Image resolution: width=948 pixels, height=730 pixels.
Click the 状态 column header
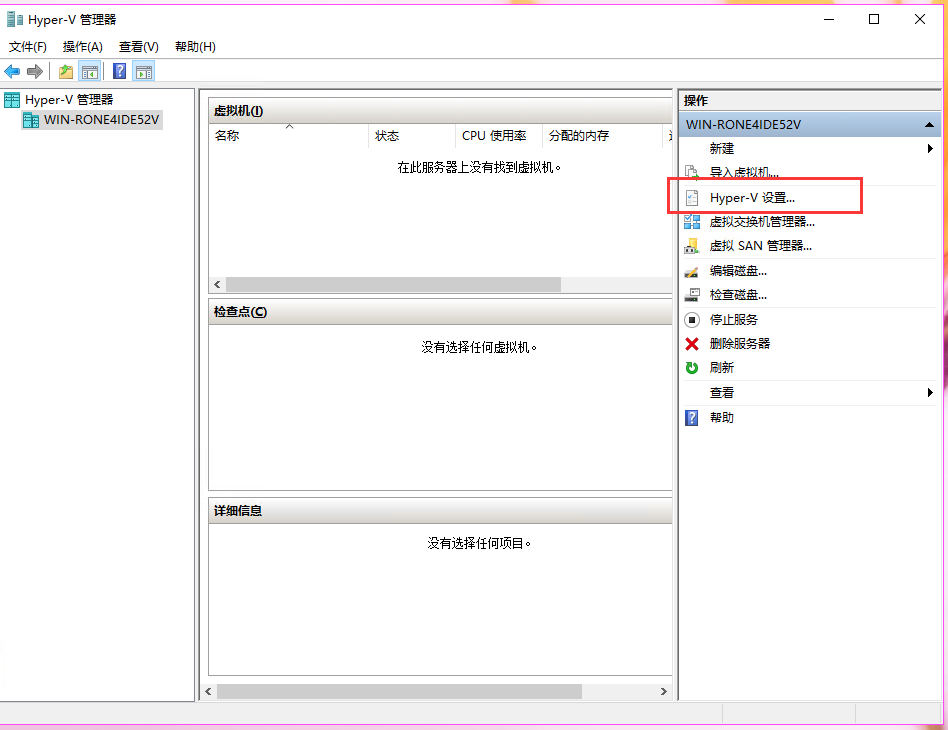pyautogui.click(x=412, y=135)
